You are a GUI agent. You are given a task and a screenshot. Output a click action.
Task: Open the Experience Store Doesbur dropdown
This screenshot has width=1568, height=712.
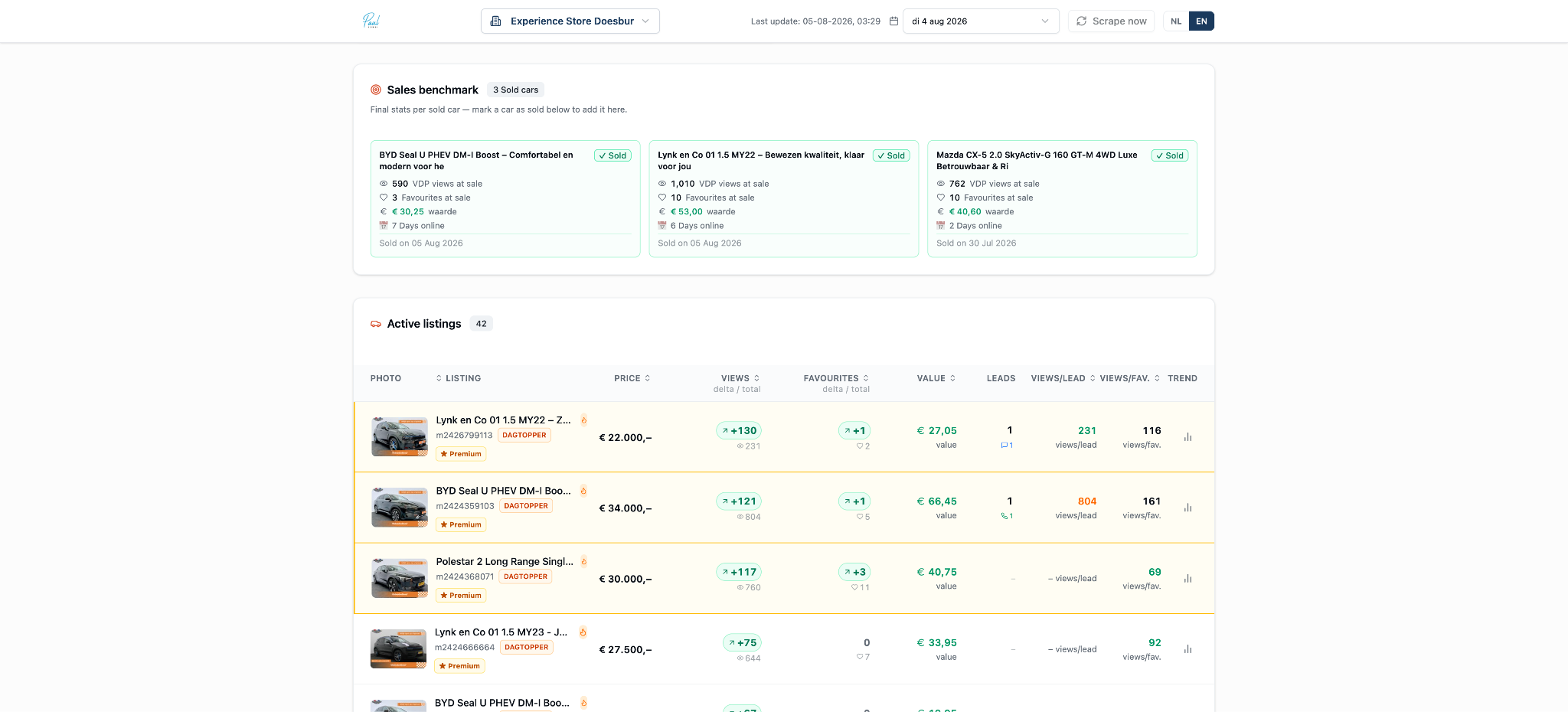point(570,21)
